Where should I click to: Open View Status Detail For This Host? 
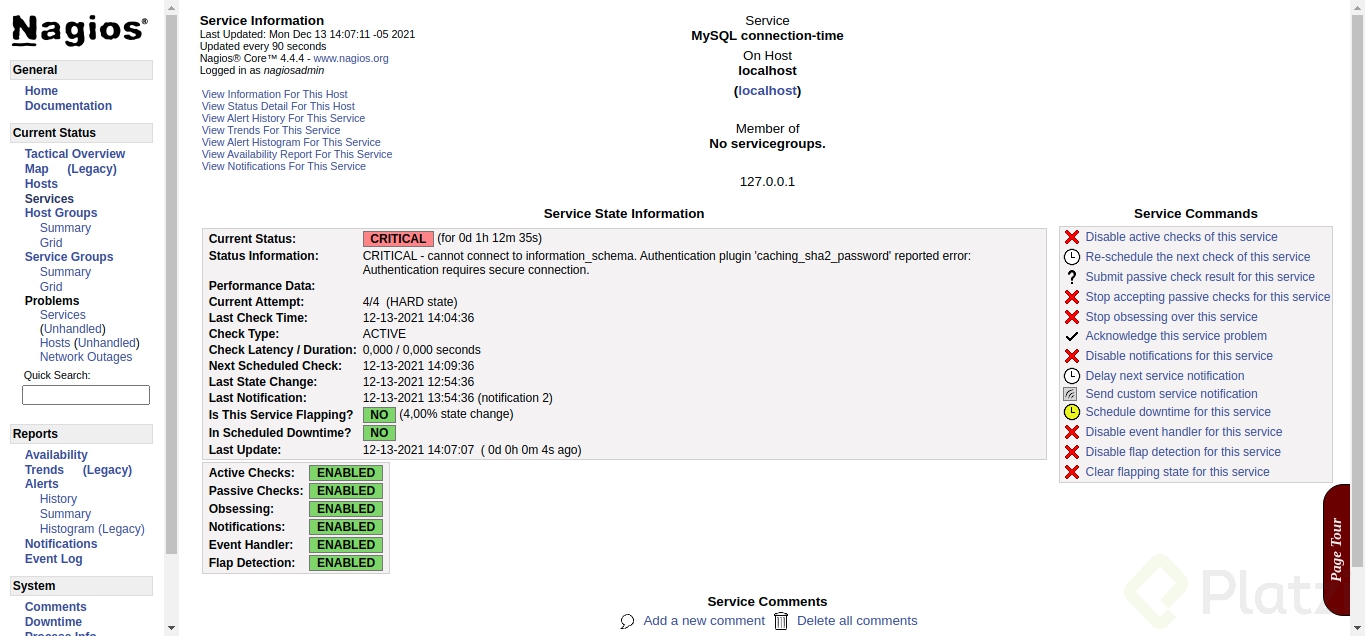point(278,106)
